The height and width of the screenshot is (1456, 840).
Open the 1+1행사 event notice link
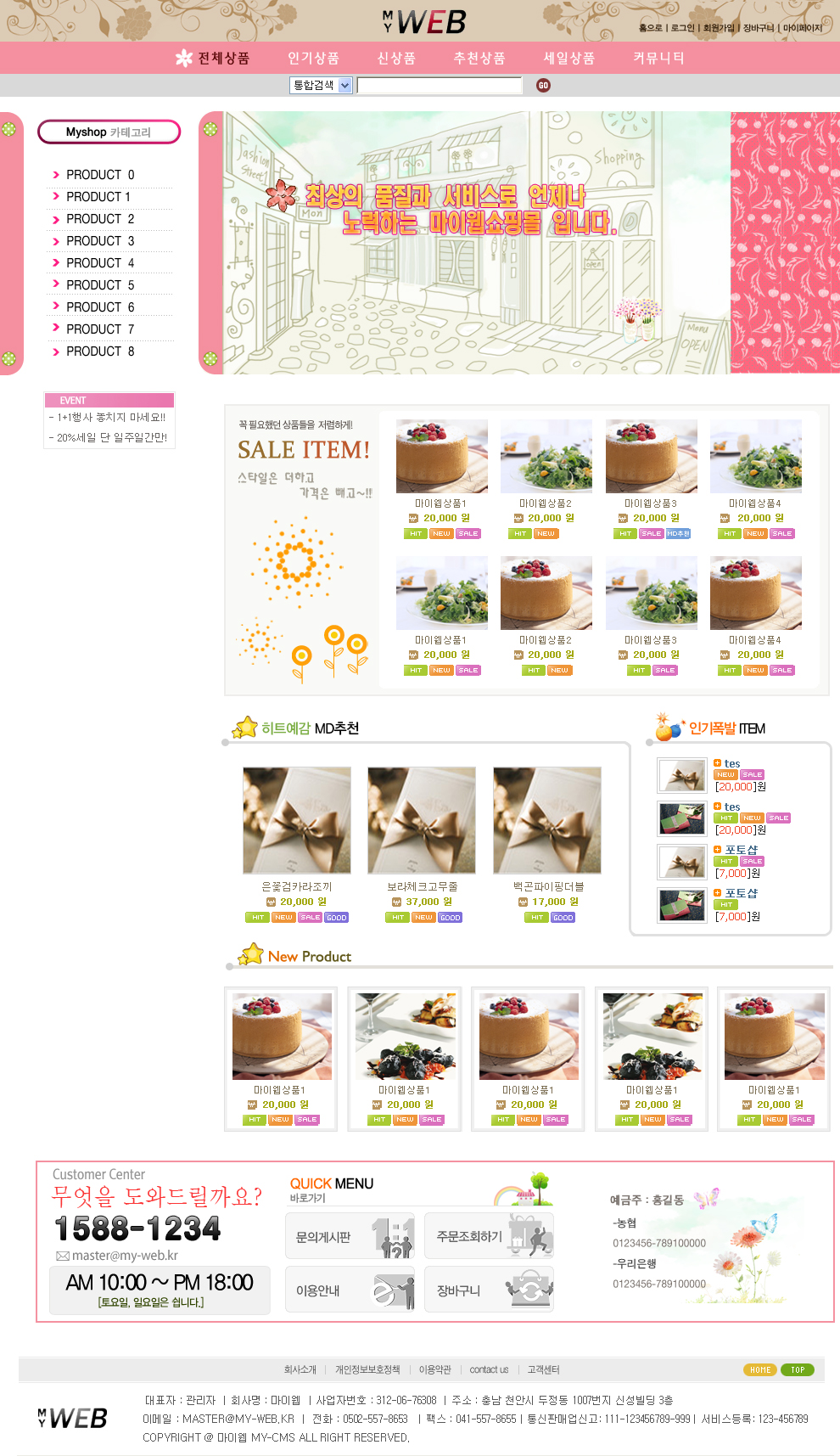[x=107, y=418]
